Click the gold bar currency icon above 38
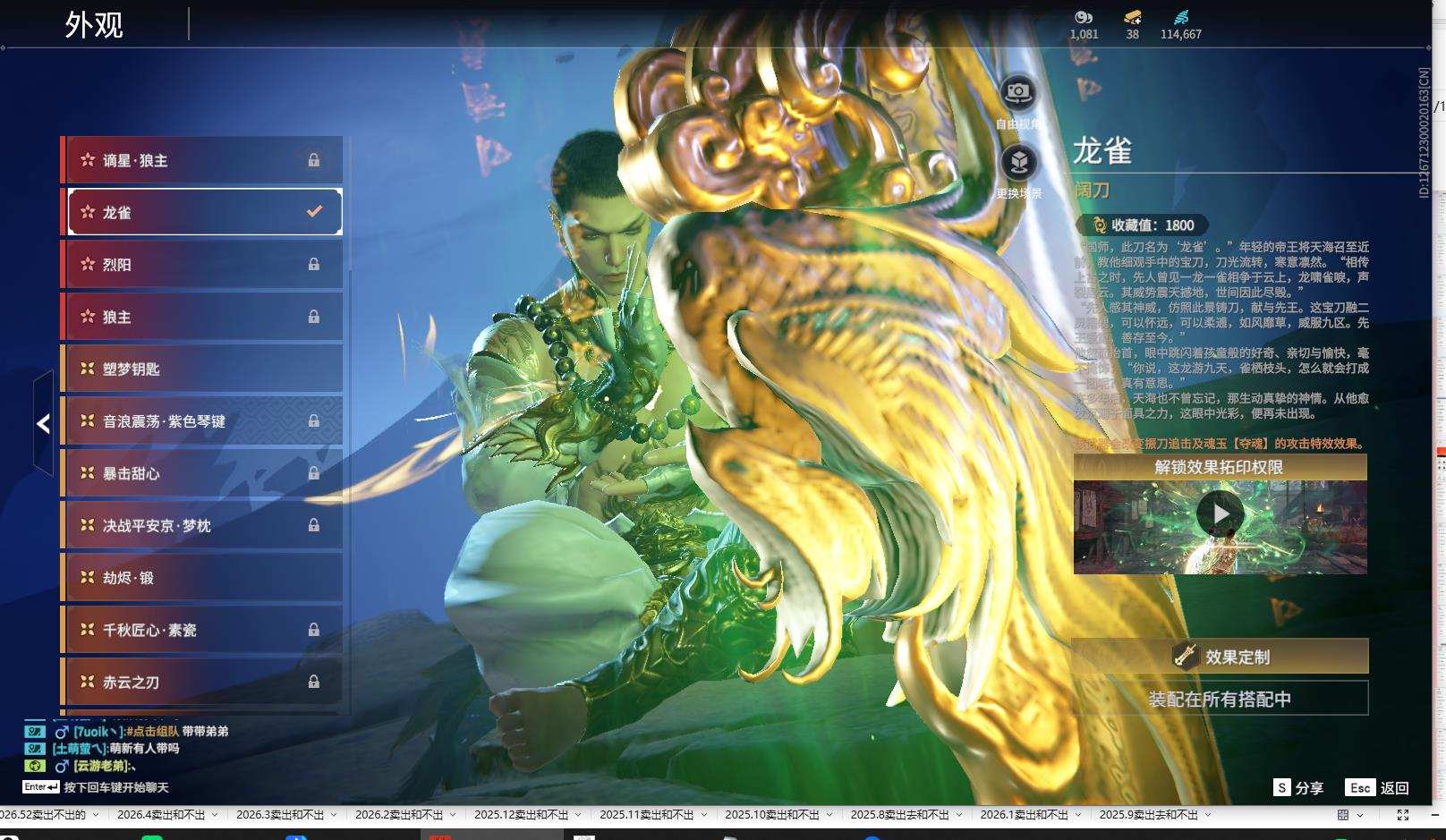The image size is (1446, 840). point(1133,17)
